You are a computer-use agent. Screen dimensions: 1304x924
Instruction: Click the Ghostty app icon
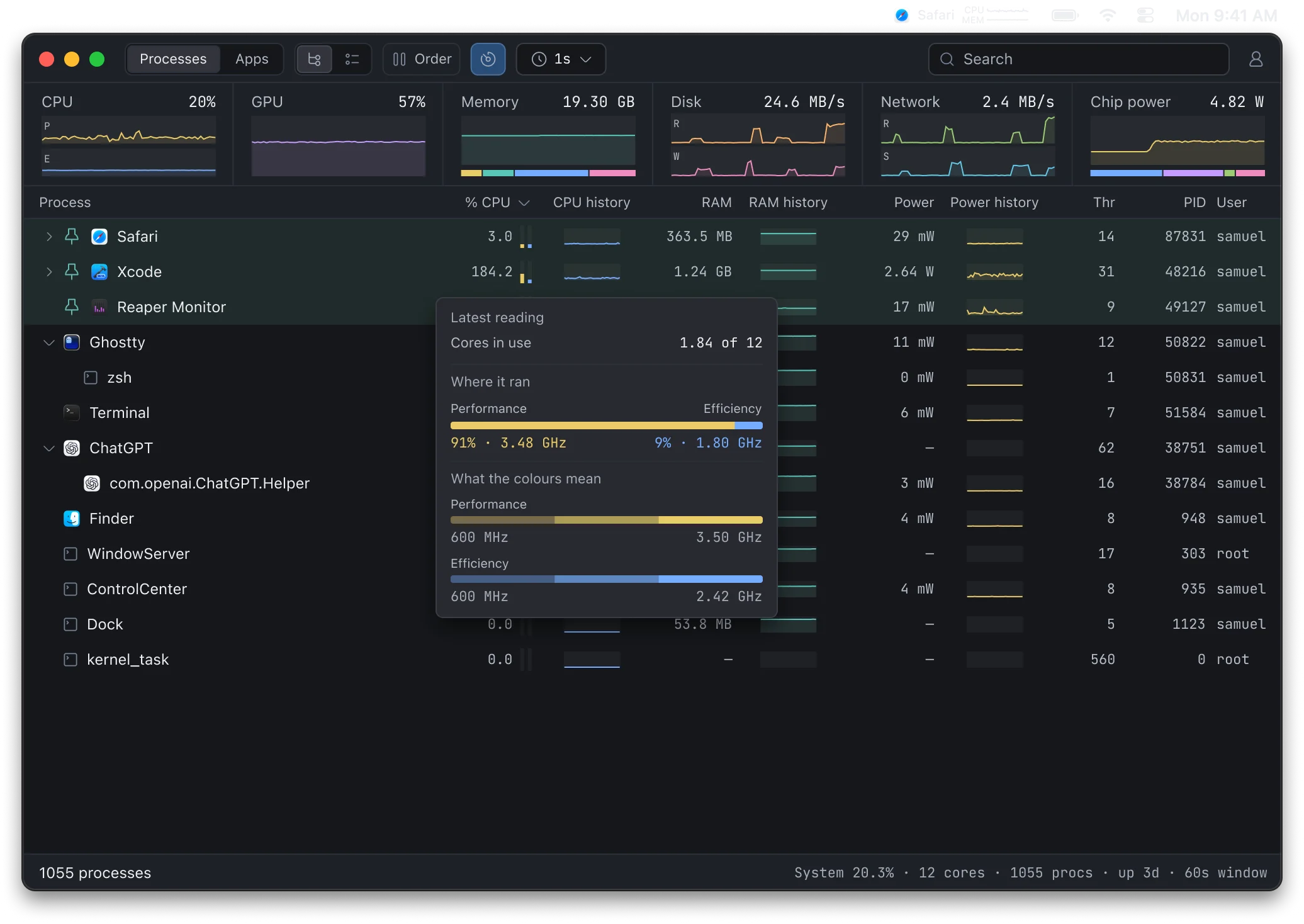[72, 342]
